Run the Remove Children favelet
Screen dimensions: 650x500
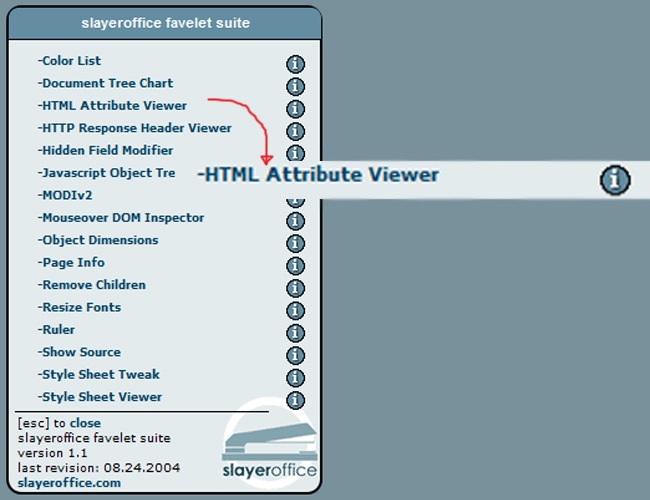click(92, 285)
